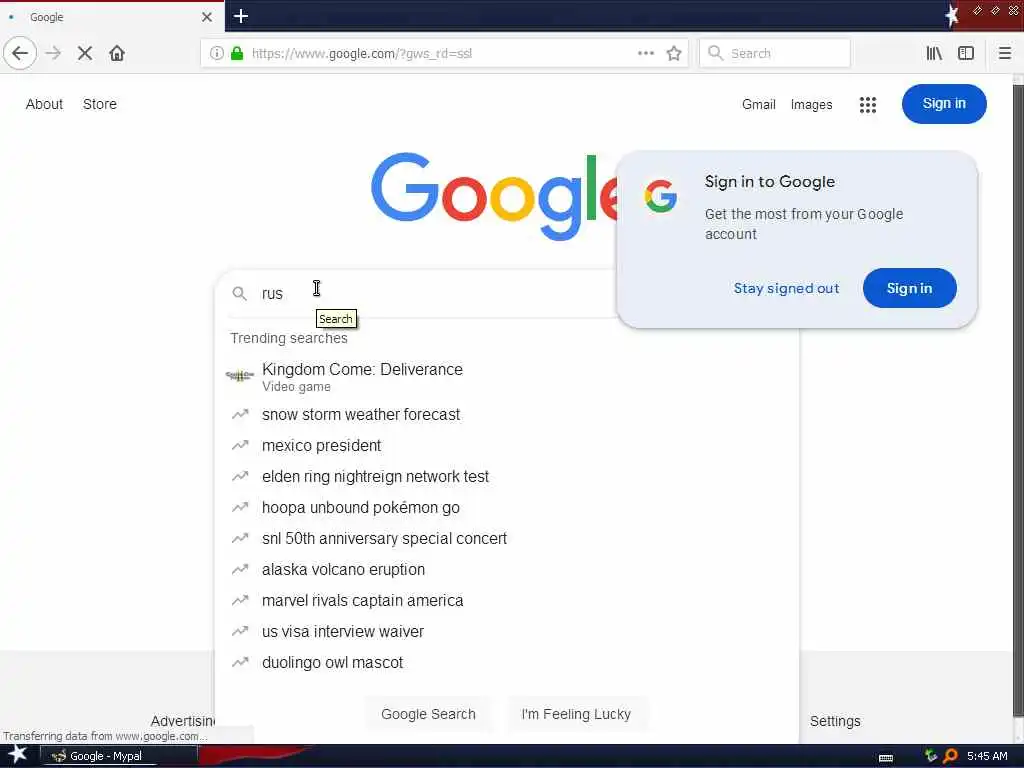Viewport: 1024px width, 768px height.
Task: Click the magnifier icon in Google search box
Action: (240, 293)
